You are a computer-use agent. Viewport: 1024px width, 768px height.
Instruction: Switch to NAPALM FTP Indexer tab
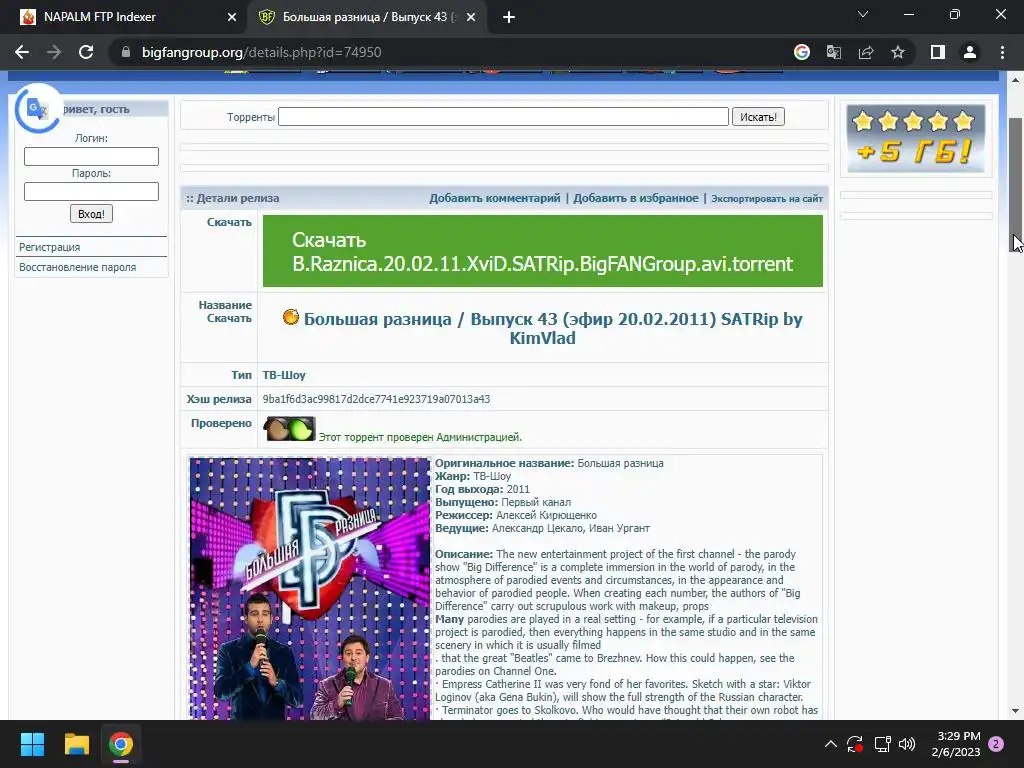[x=124, y=18]
